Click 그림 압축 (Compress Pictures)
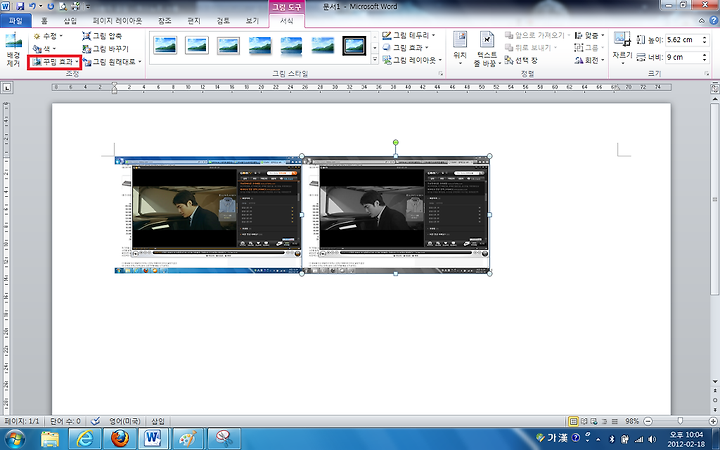Image resolution: width=720 pixels, height=450 pixels. point(102,36)
